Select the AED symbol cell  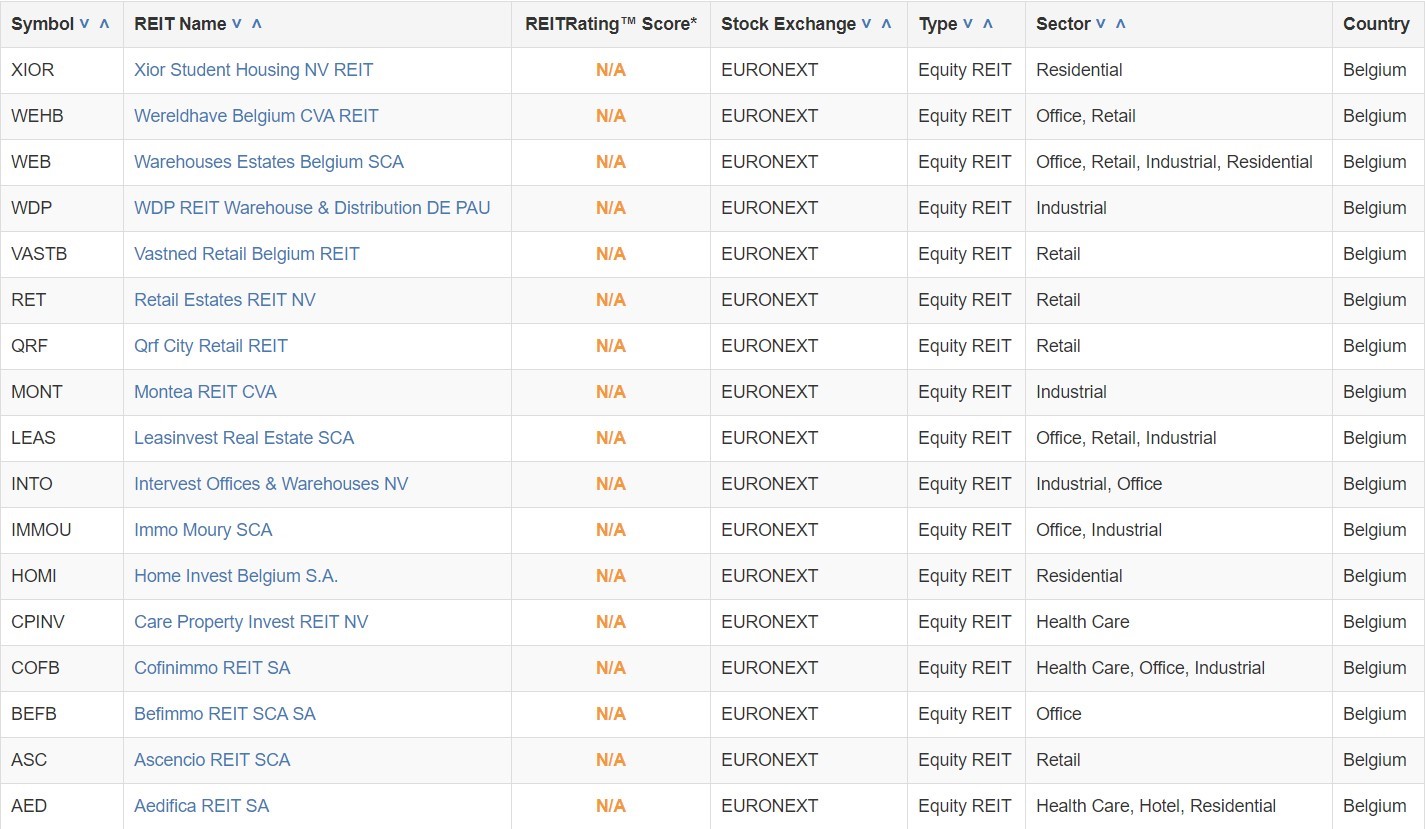pos(62,806)
